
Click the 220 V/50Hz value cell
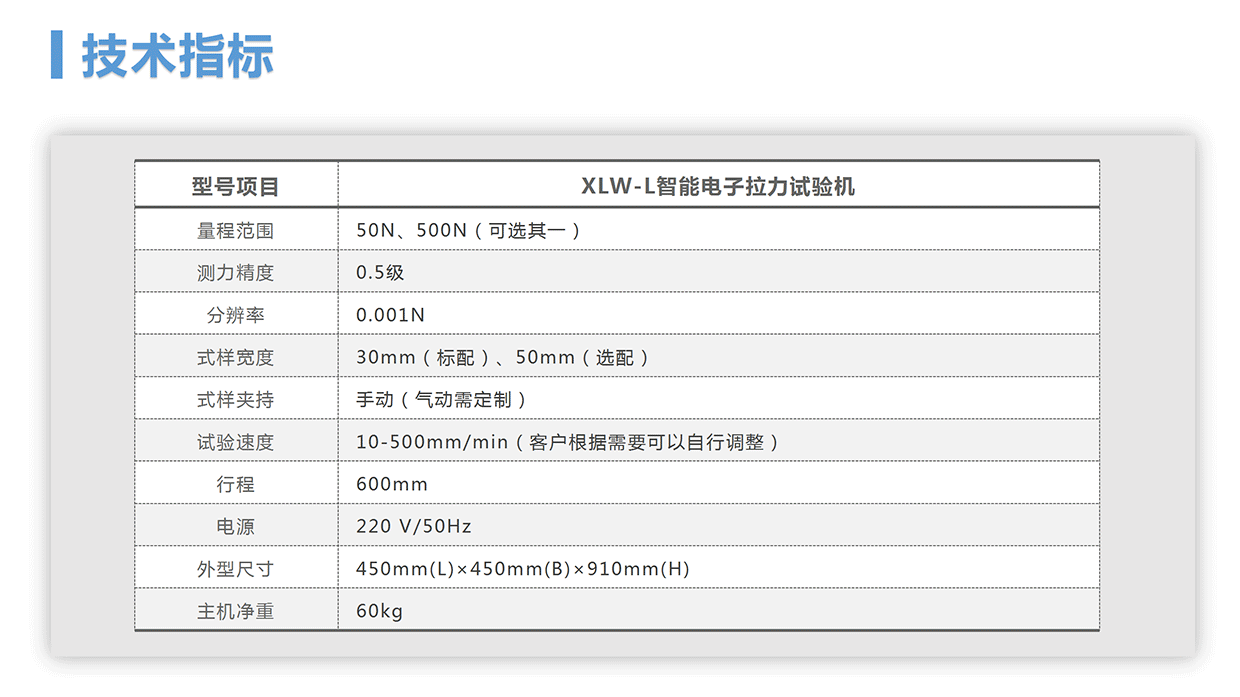click(x=413, y=526)
